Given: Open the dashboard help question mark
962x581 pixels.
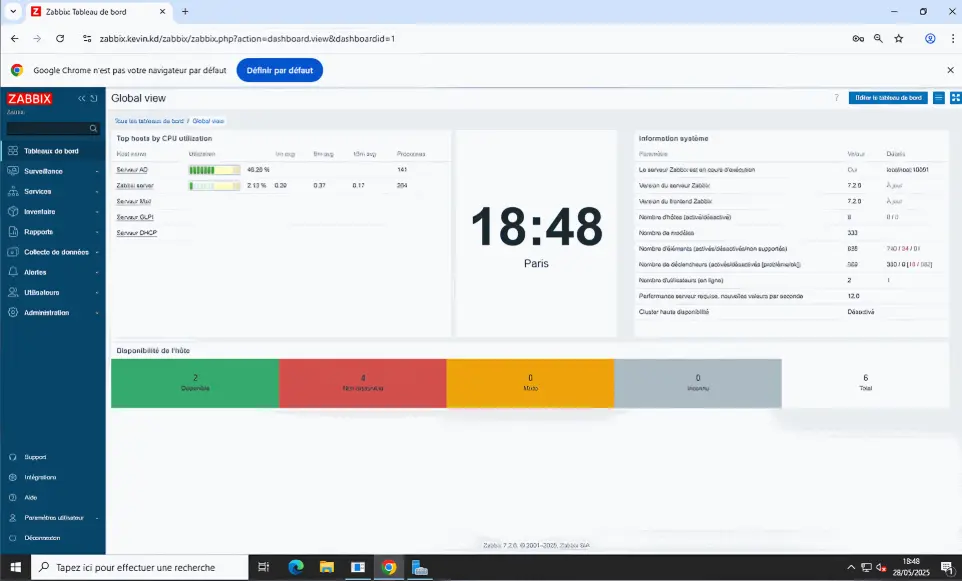Looking at the screenshot, I should [x=836, y=98].
